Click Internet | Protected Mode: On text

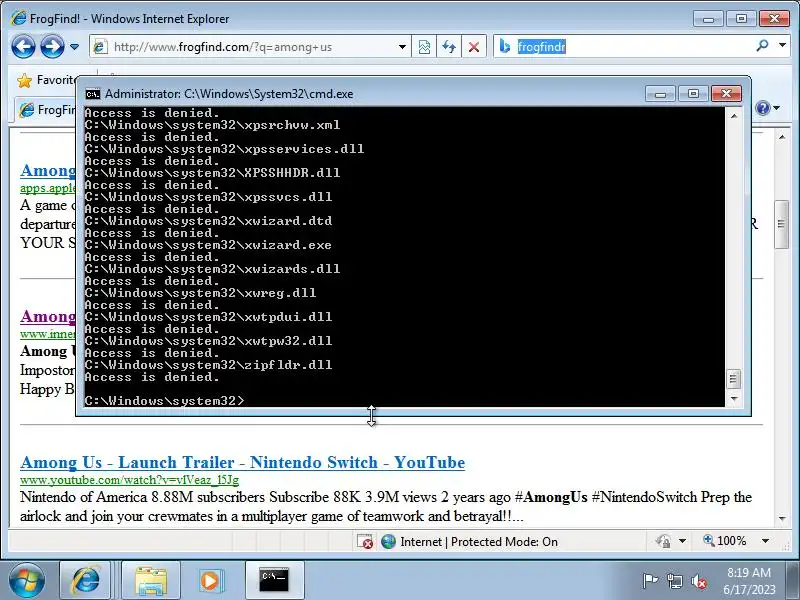coord(479,542)
